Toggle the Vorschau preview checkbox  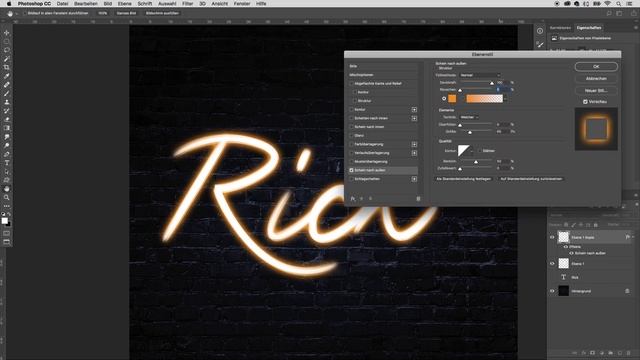click(585, 102)
